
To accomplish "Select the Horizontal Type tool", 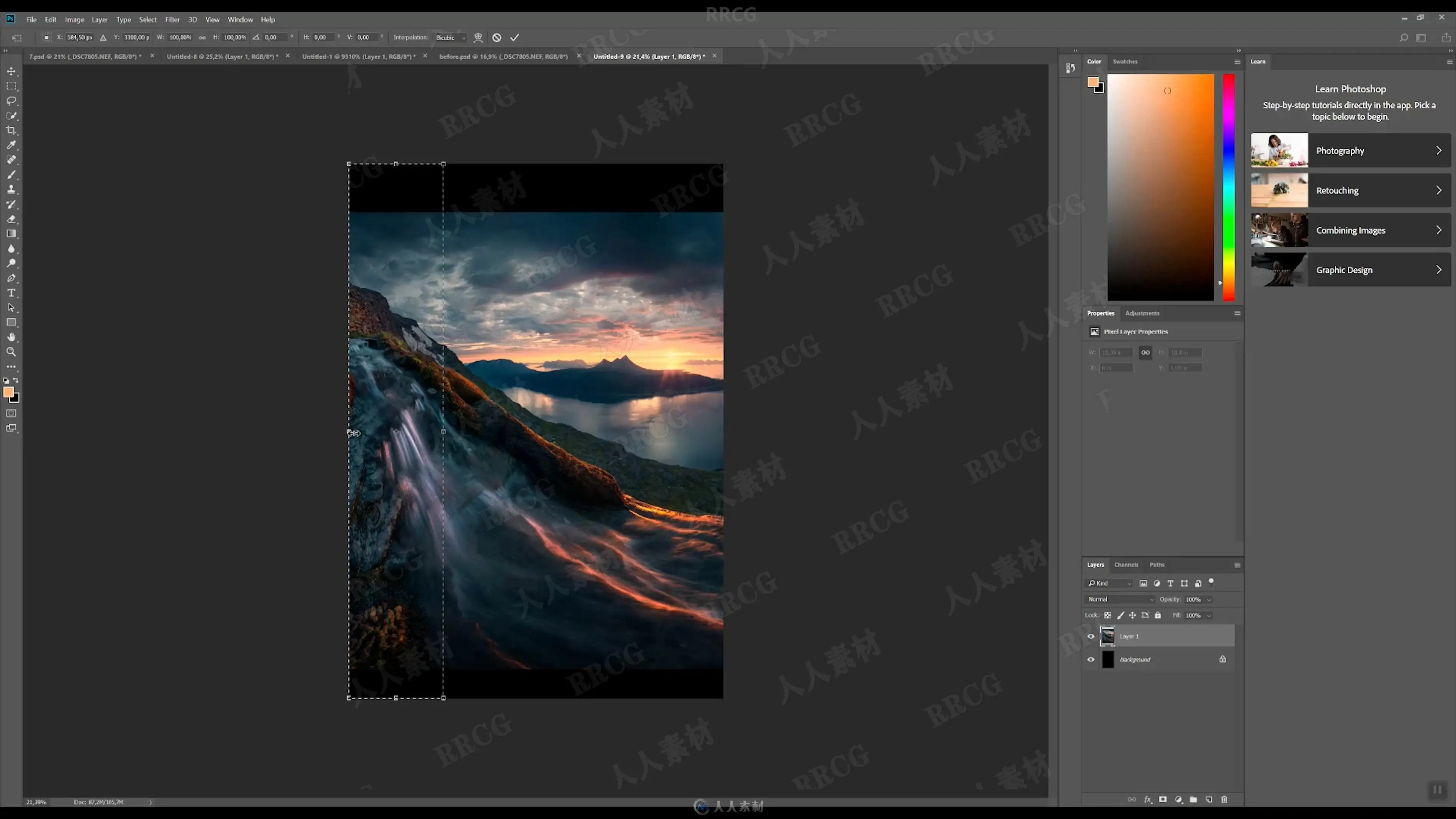I will (x=11, y=293).
